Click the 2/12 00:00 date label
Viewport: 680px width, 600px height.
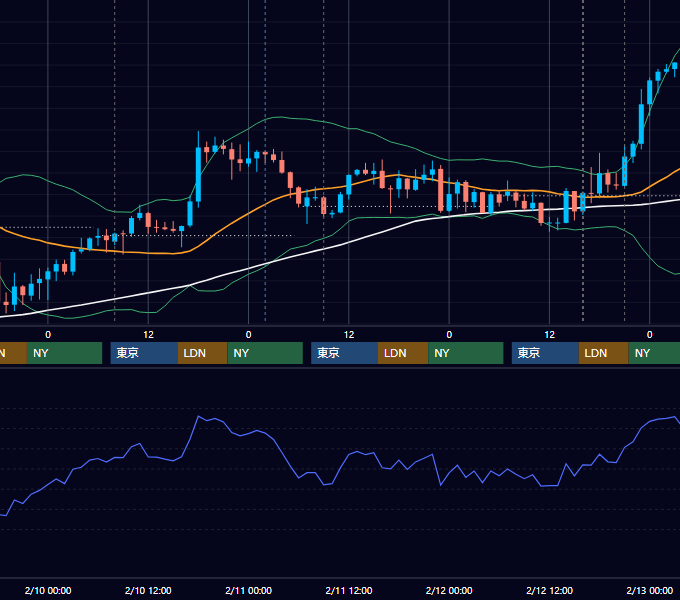coord(449,590)
